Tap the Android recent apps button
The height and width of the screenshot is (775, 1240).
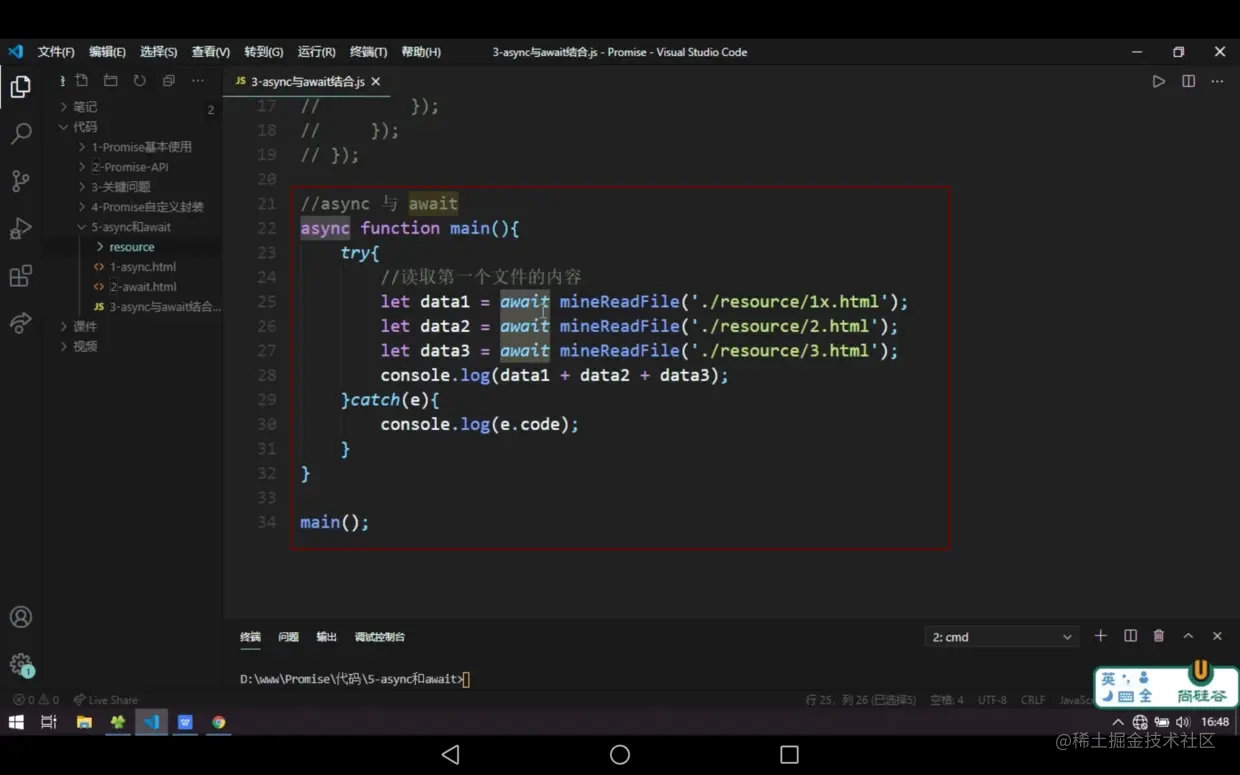coord(789,755)
